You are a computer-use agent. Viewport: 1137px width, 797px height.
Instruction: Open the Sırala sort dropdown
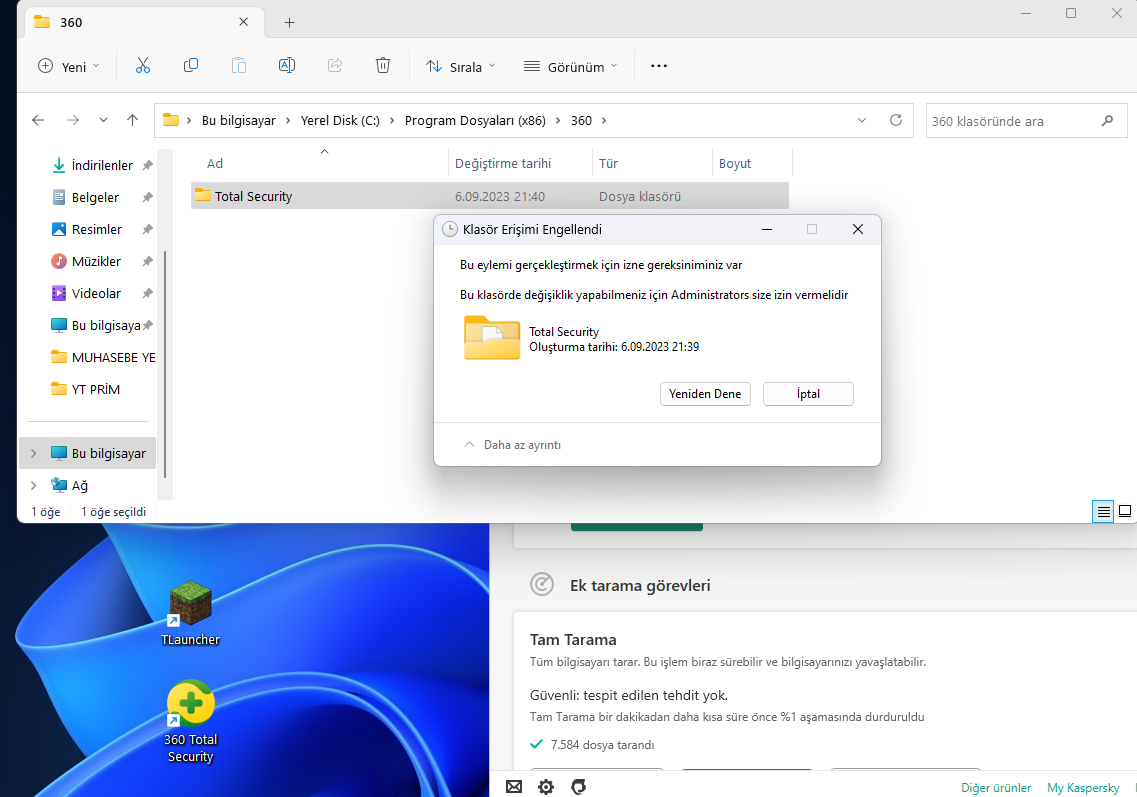pos(460,67)
